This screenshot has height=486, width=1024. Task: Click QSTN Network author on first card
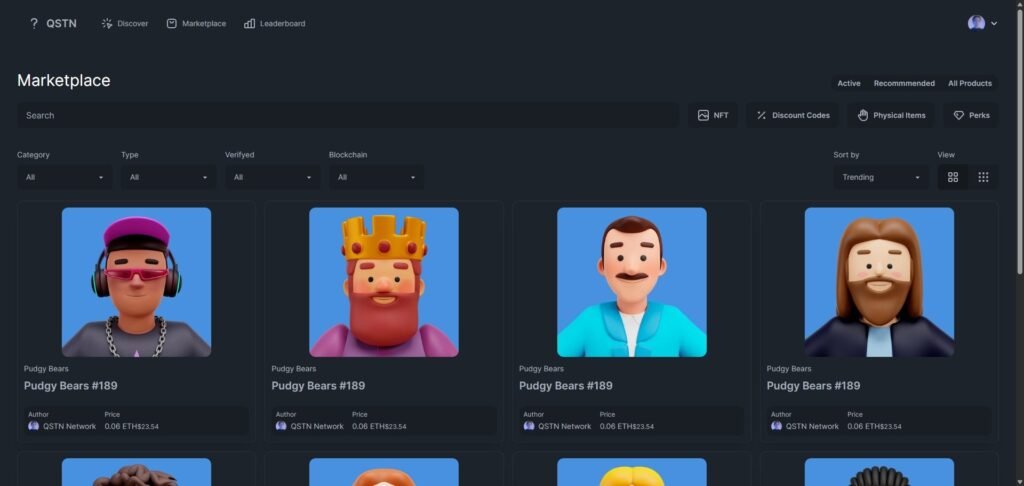pos(68,426)
